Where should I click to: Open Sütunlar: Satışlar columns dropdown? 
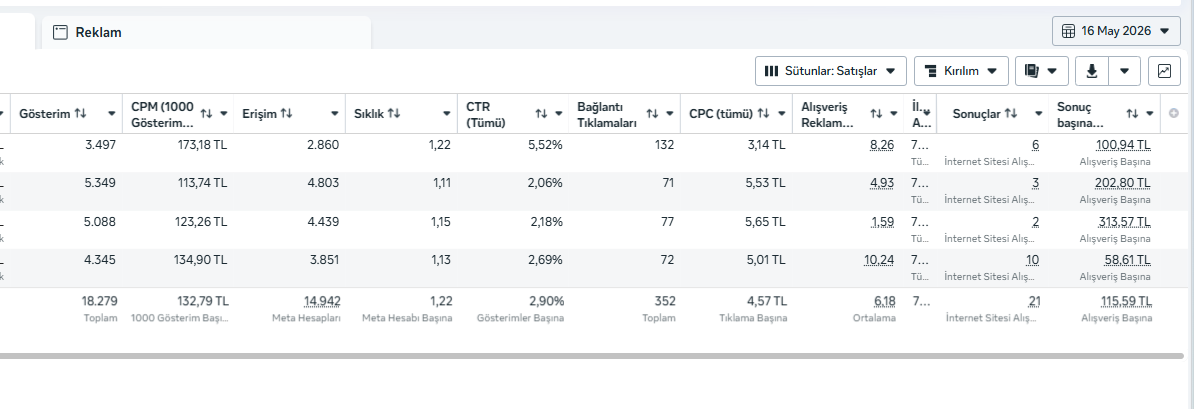(x=830, y=71)
